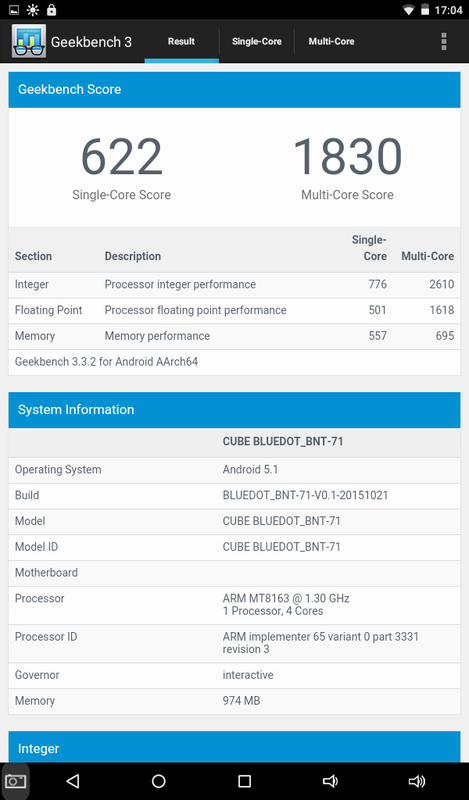
Task: Tap the Wi-Fi status icon
Action: (408, 10)
